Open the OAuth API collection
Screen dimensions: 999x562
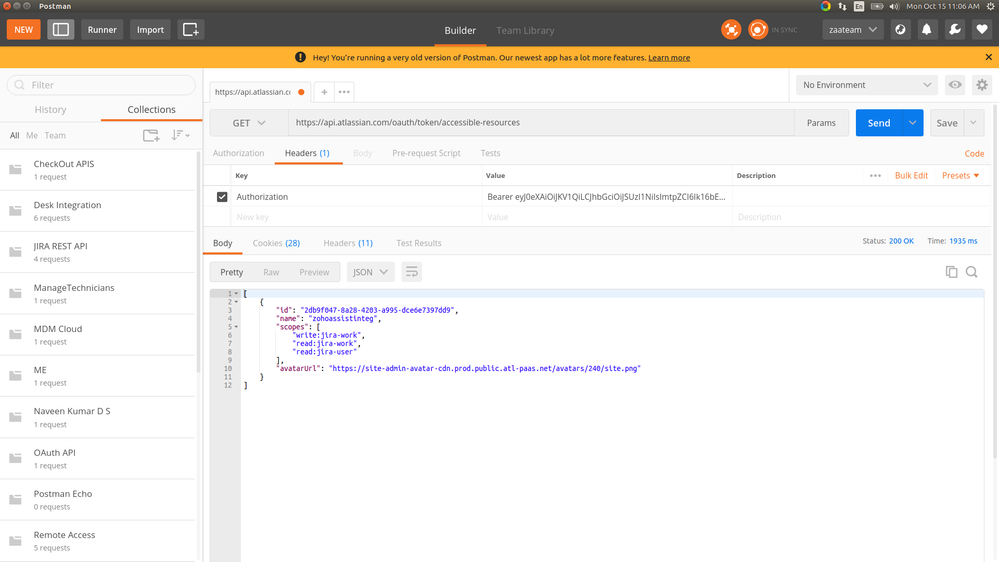point(99,459)
